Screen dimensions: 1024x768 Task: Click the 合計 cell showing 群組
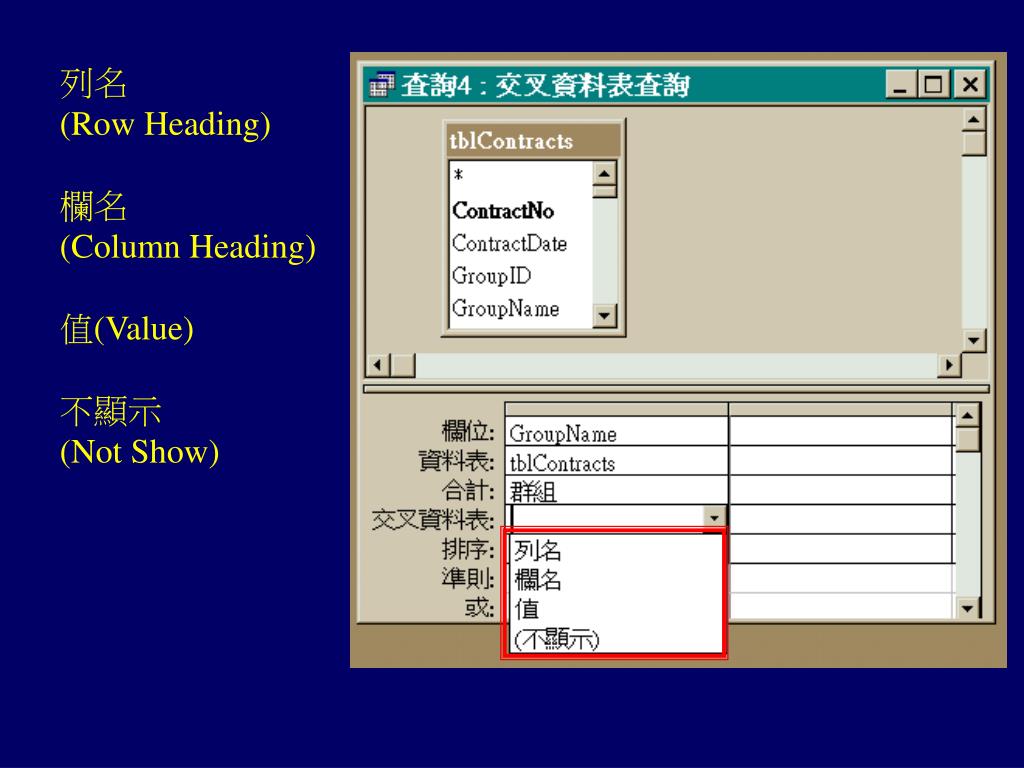pyautogui.click(x=616, y=490)
